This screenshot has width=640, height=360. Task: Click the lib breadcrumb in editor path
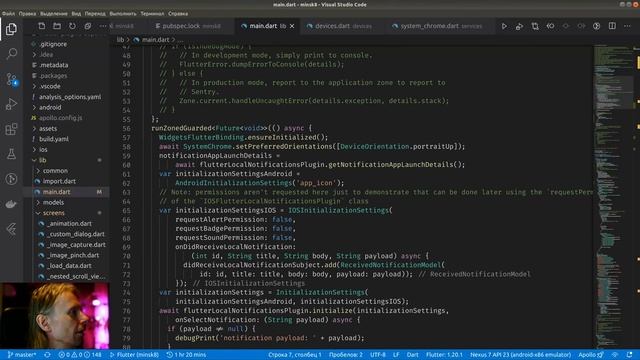[x=120, y=40]
